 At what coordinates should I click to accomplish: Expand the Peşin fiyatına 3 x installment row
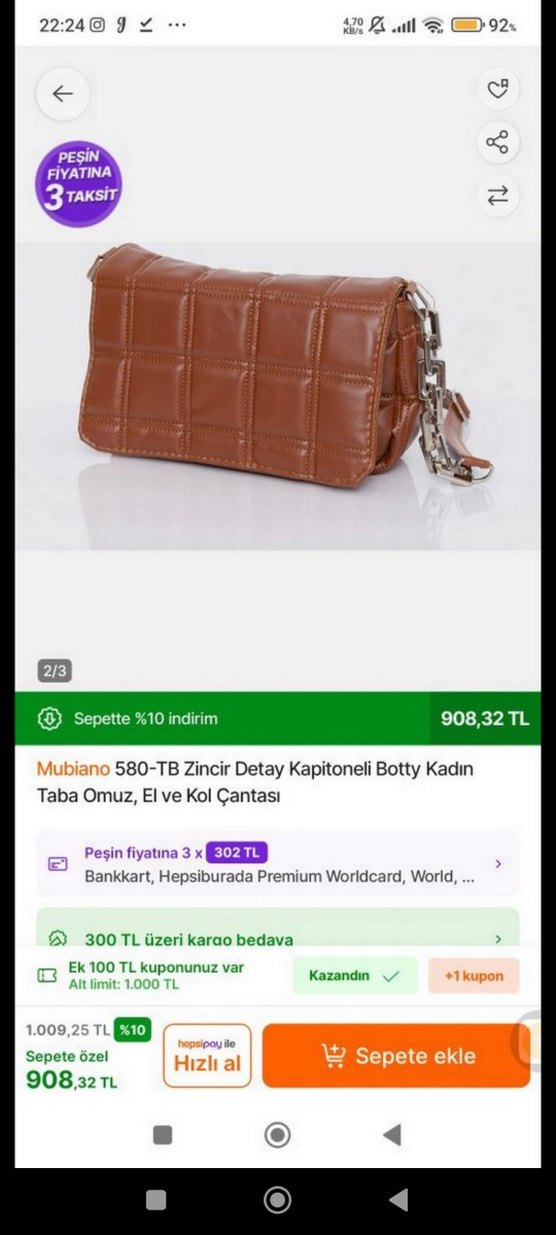tap(278, 863)
